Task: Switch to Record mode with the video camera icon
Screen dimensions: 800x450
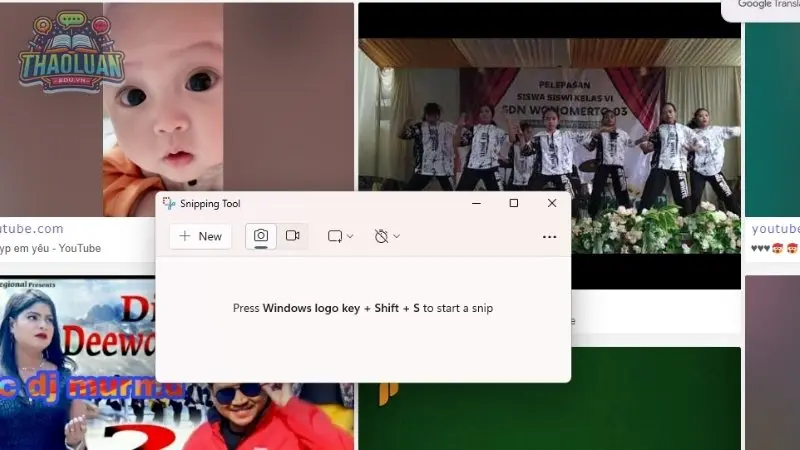Action: click(293, 236)
